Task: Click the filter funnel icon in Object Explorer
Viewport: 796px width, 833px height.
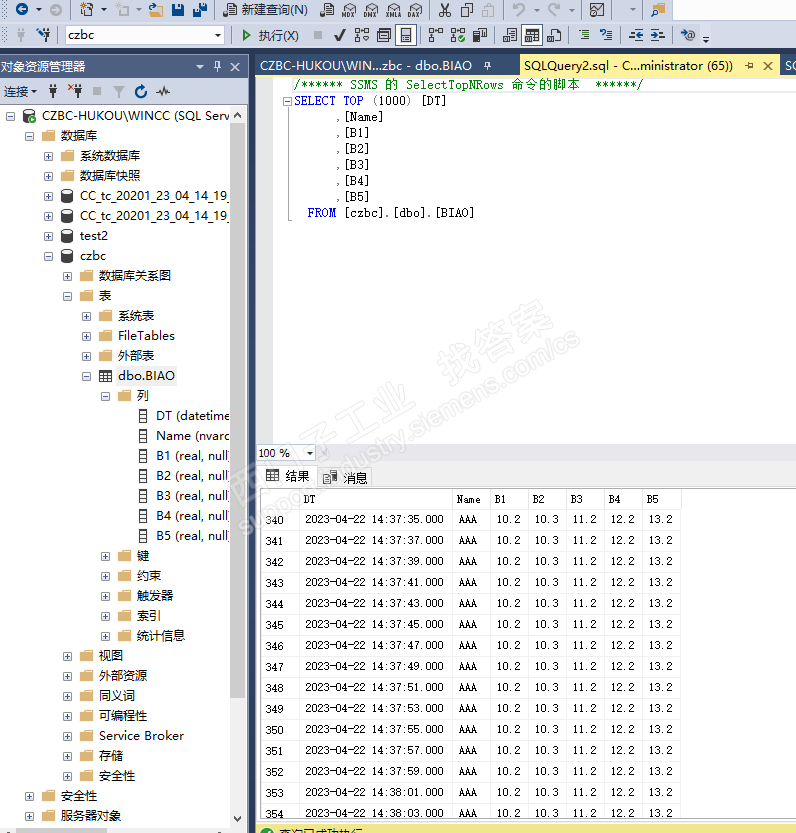Action: coord(119,92)
